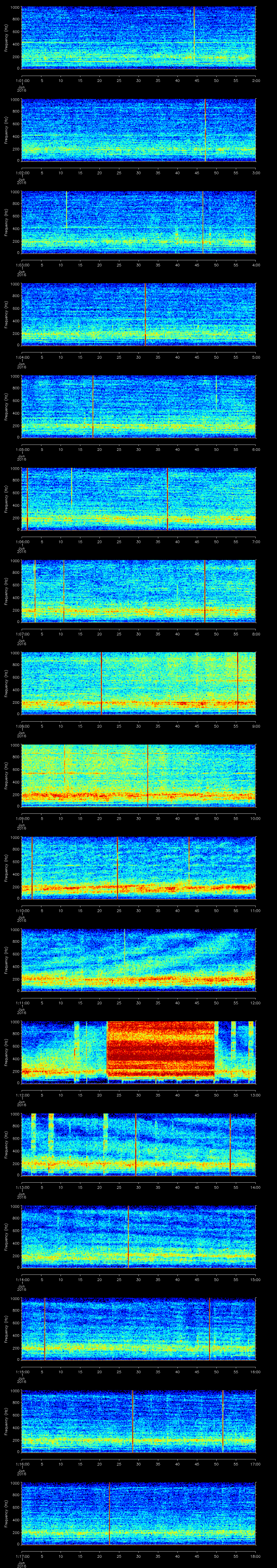This screenshot has width=277, height=1568.
Task: Click the 1:15:00 start time label
Action: coord(22,1372)
